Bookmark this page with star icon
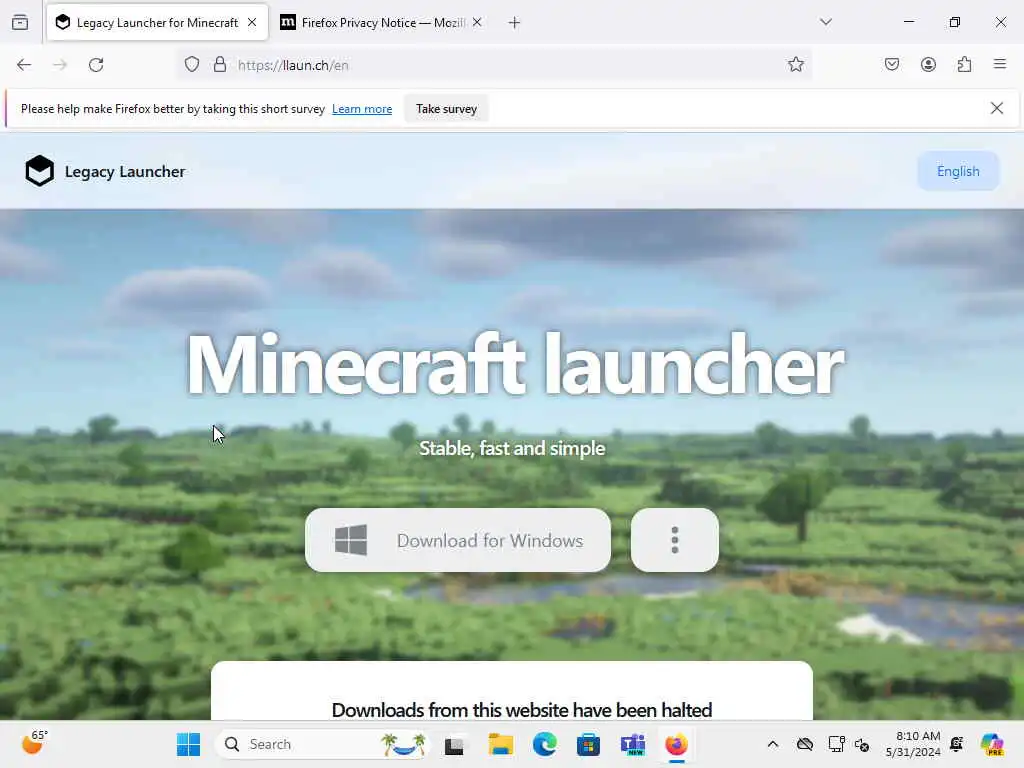 (795, 65)
